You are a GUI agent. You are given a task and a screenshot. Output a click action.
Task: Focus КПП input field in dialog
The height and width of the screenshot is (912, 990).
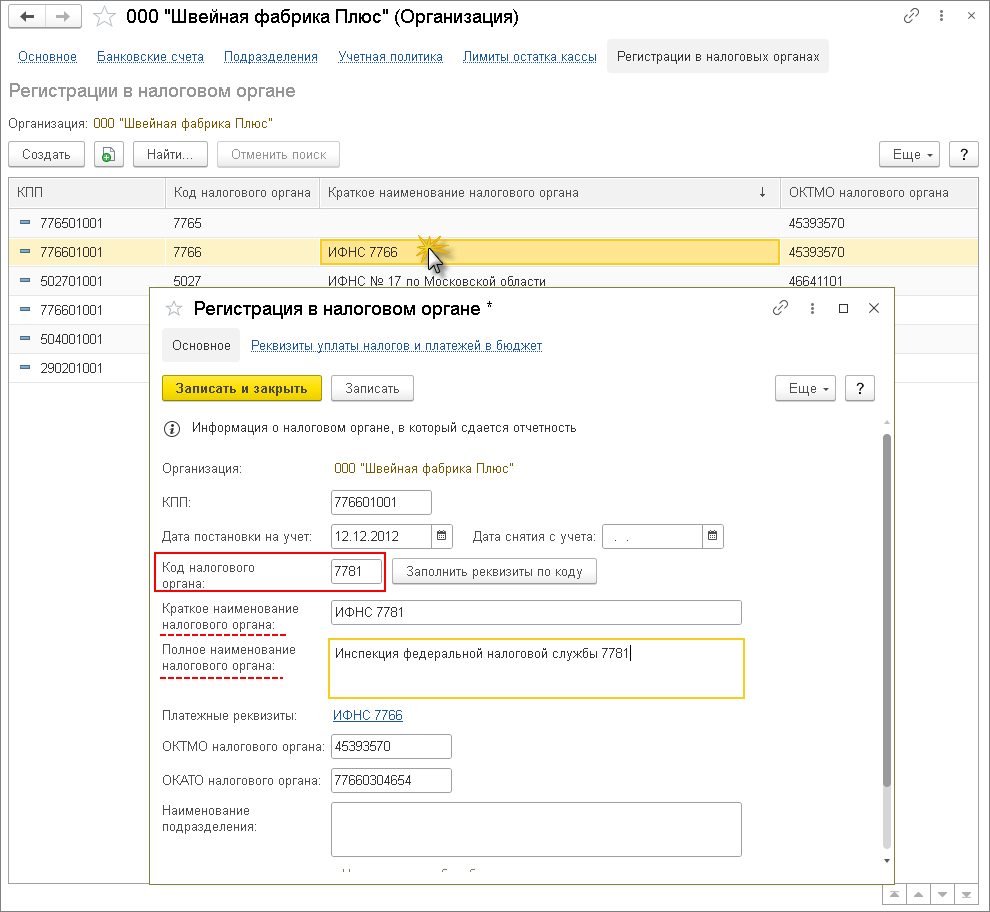[381, 503]
